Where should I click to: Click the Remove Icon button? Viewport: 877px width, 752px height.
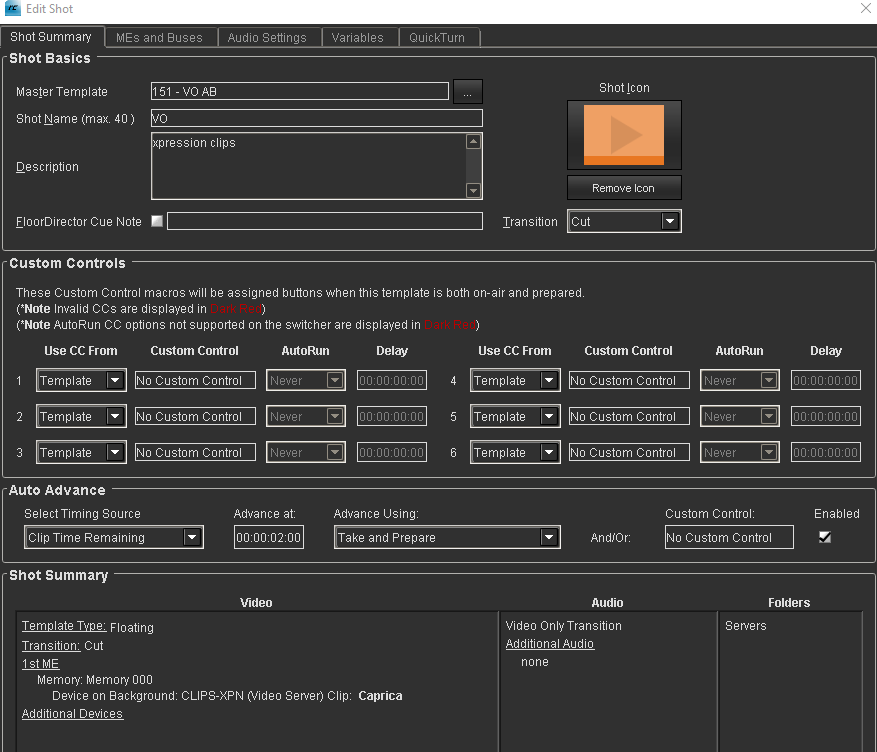coord(624,188)
